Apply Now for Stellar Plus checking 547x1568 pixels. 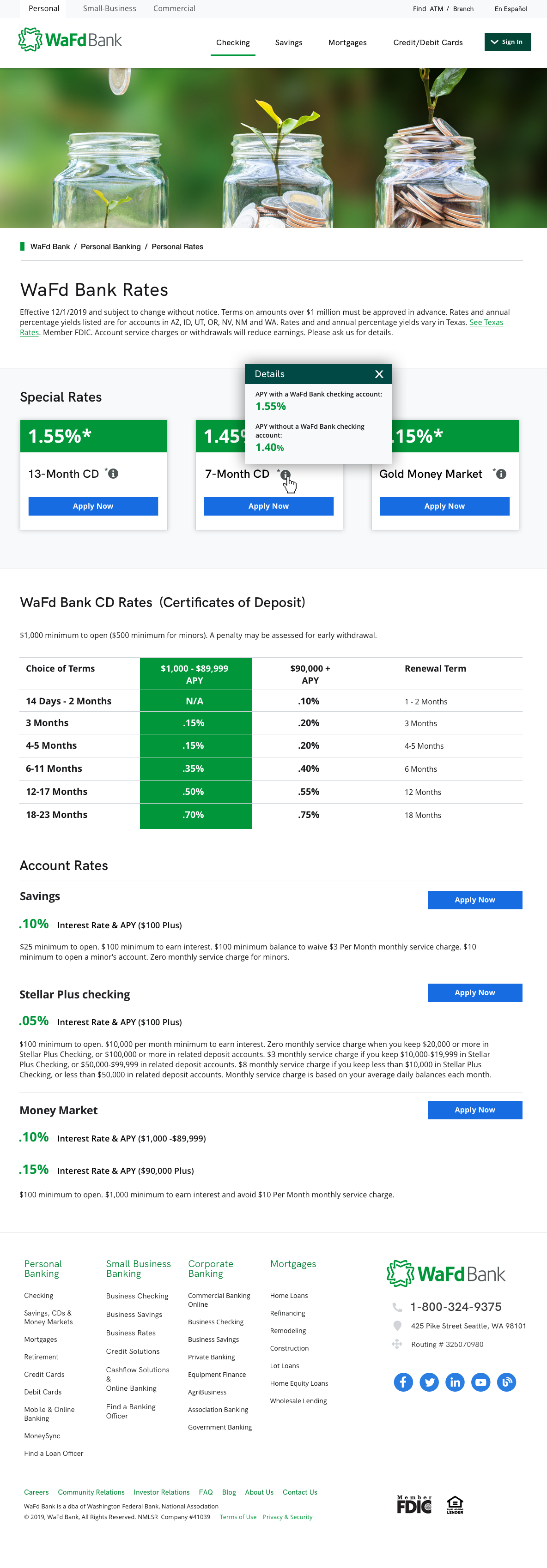474,993
